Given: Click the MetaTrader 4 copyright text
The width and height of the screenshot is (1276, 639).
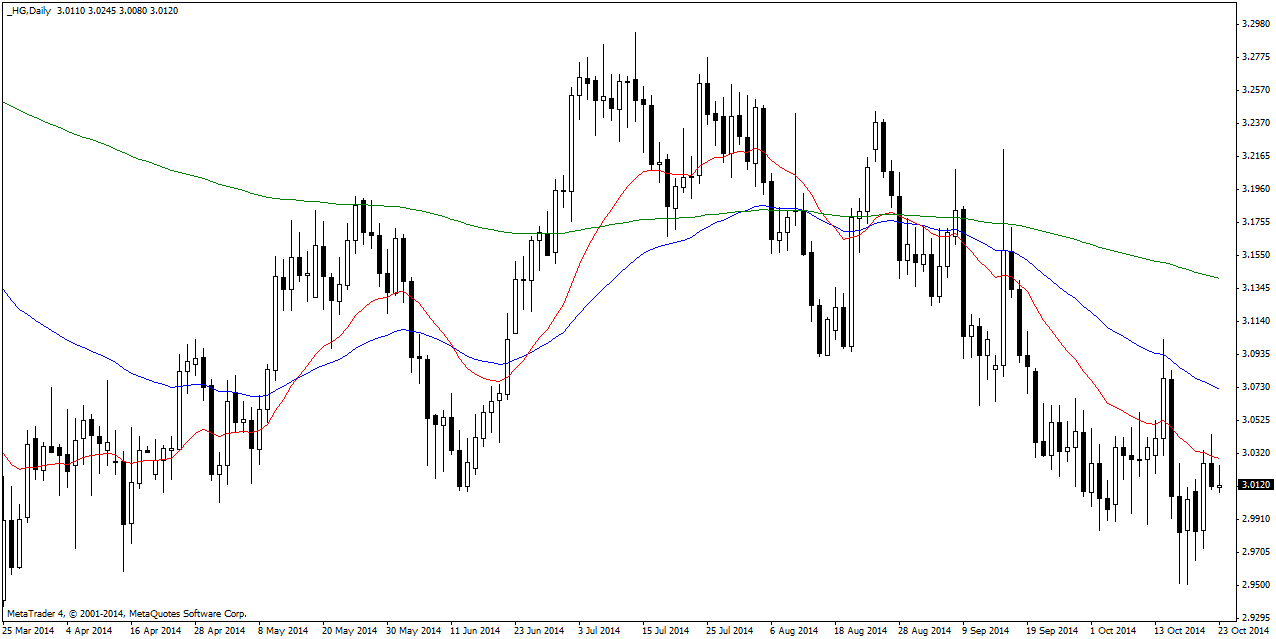Looking at the screenshot, I should 126,613.
